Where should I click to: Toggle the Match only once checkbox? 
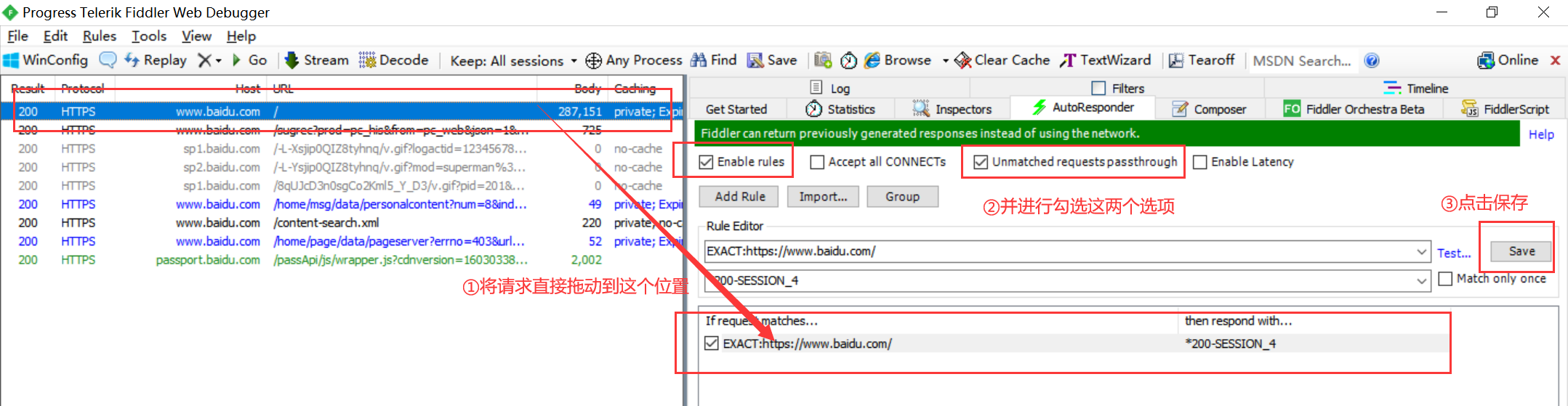click(x=1446, y=278)
